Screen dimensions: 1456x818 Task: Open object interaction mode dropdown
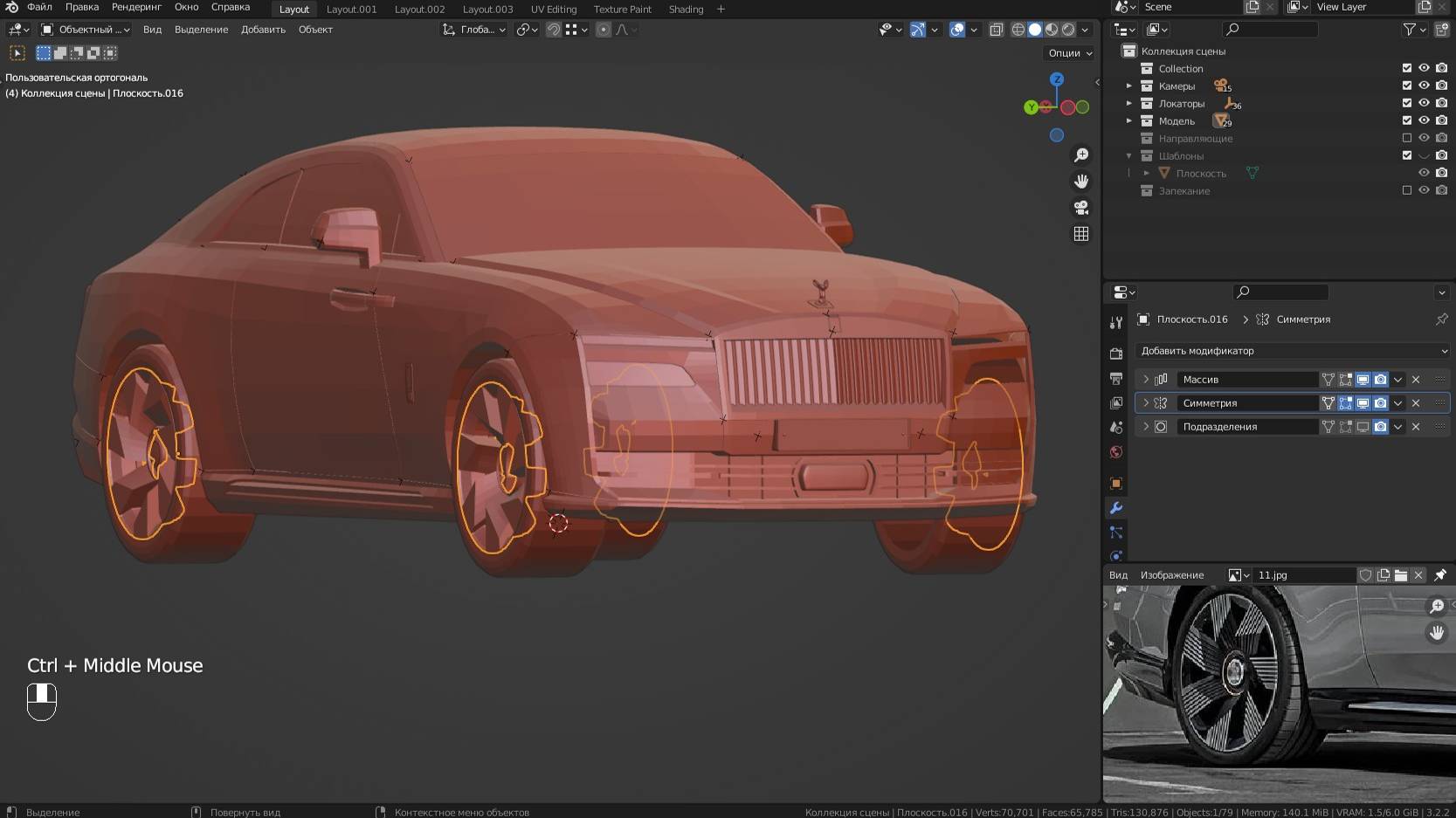(86, 29)
